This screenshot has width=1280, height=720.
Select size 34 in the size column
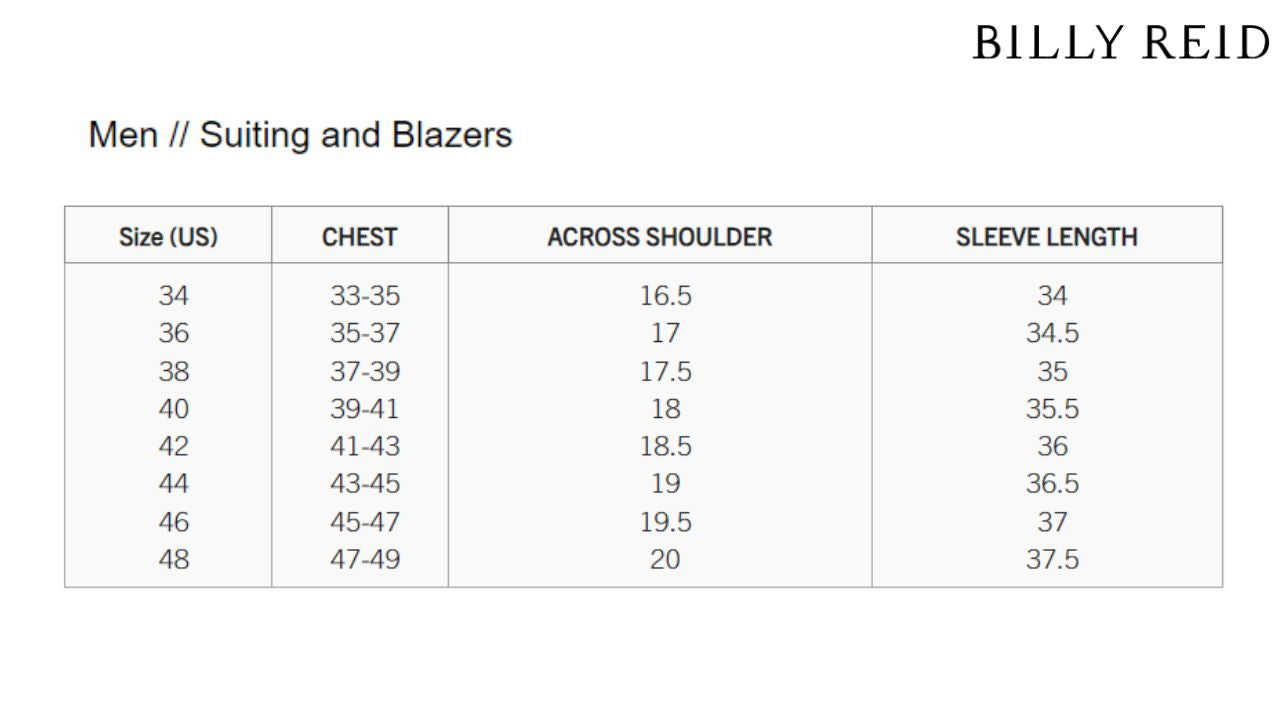click(x=173, y=296)
